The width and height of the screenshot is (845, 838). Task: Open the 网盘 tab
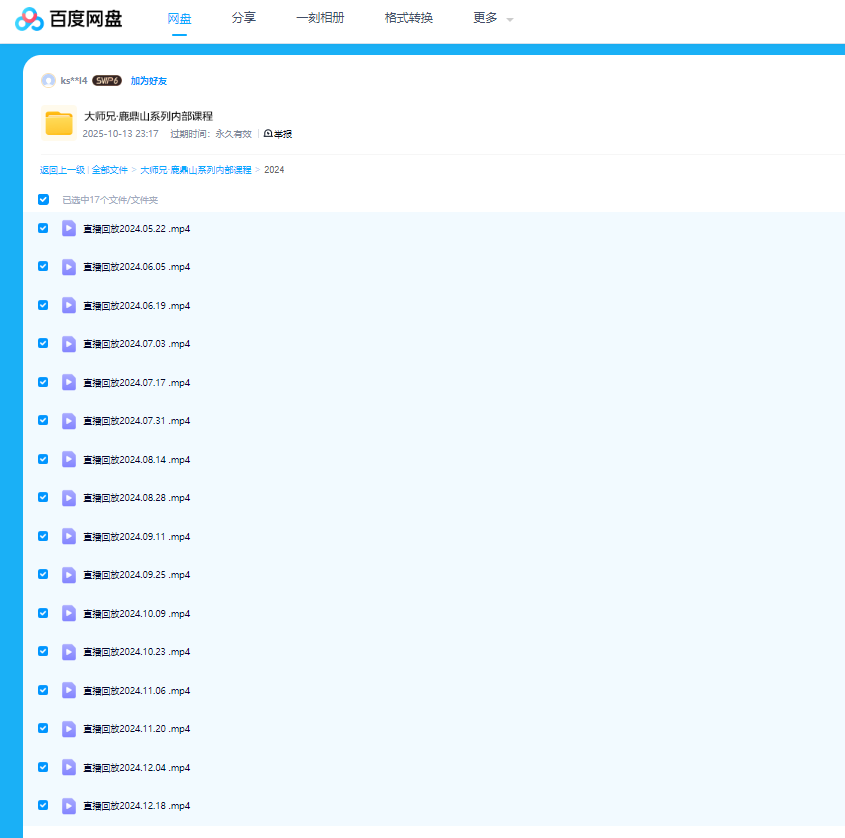(179, 18)
